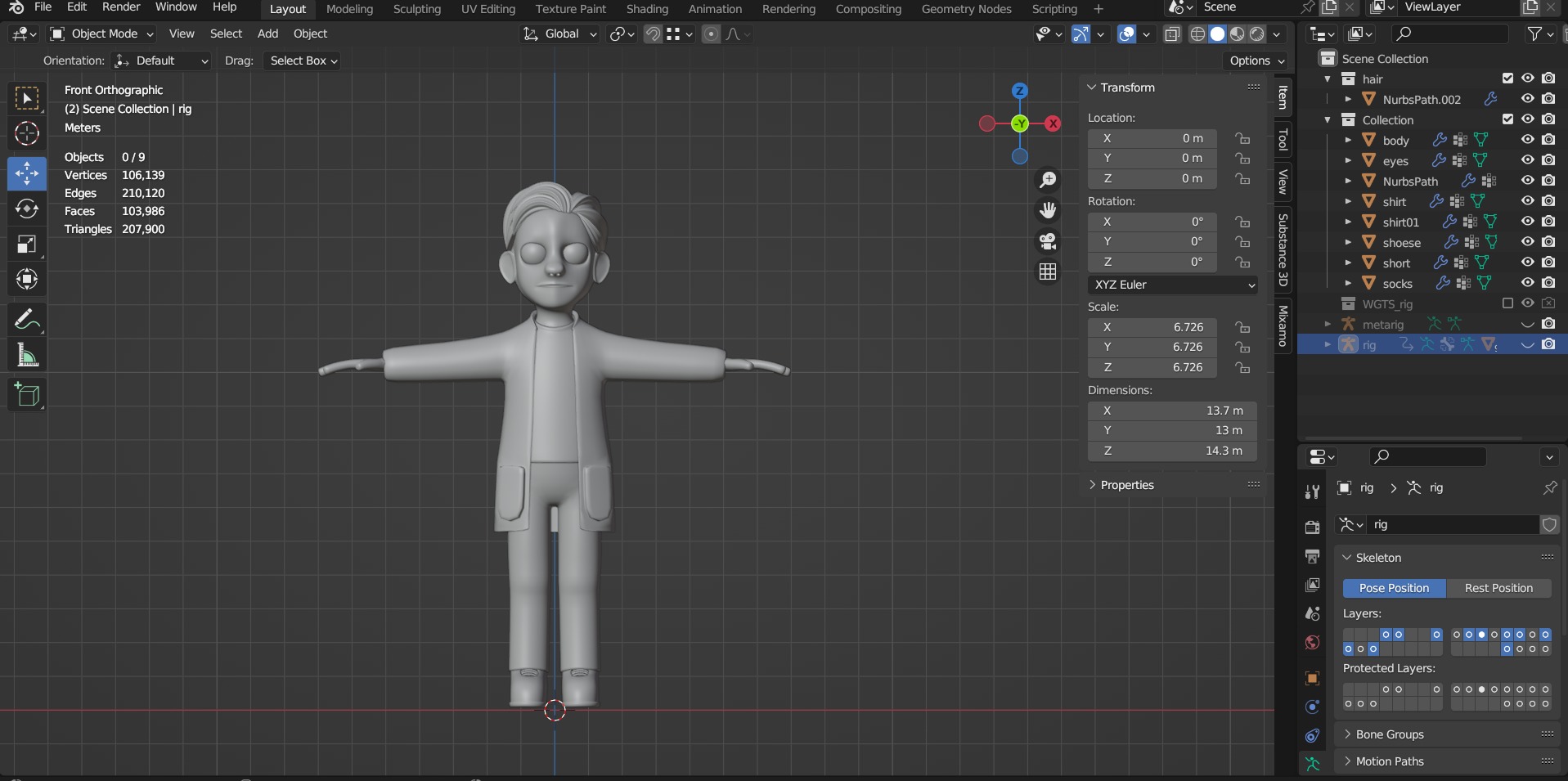The image size is (1568, 781).
Task: Toggle camera view icon
Action: [x=1048, y=241]
